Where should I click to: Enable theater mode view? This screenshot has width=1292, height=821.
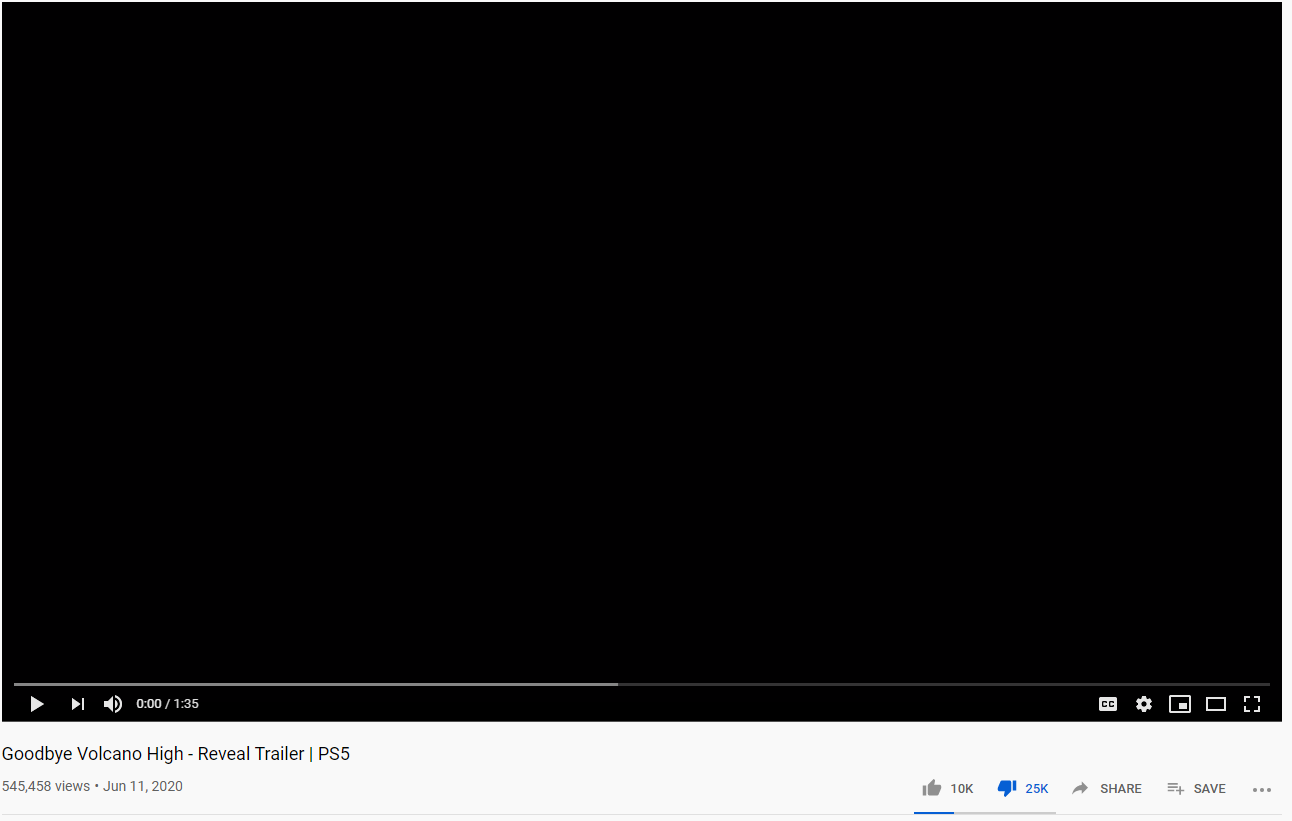coord(1216,704)
